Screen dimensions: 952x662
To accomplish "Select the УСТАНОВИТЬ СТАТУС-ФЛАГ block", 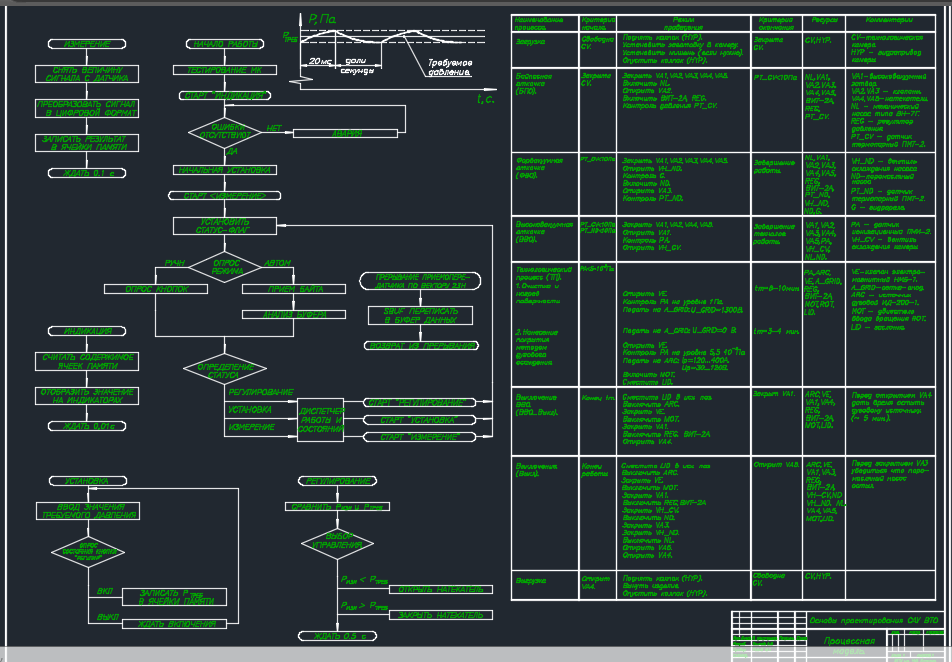I will tap(225, 226).
